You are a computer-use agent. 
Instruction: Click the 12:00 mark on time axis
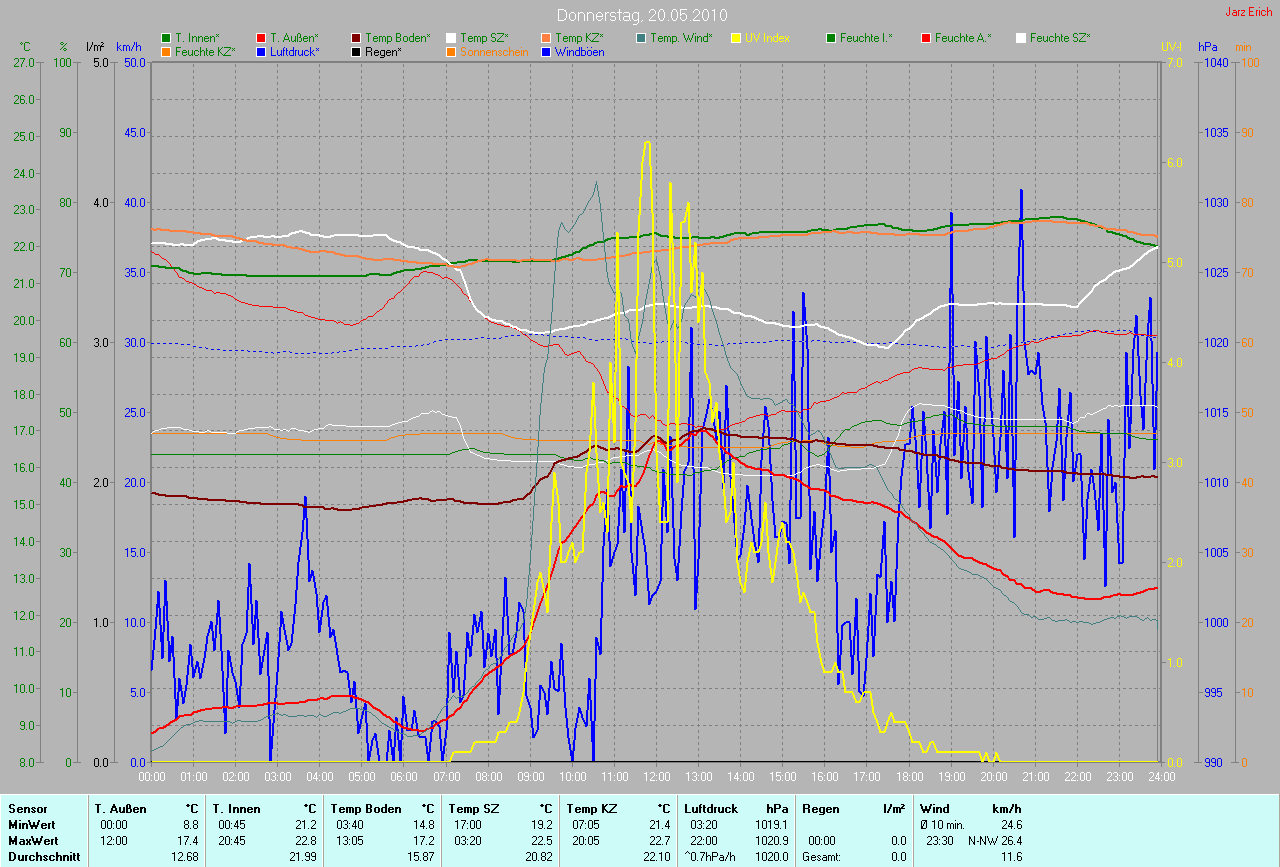656,775
